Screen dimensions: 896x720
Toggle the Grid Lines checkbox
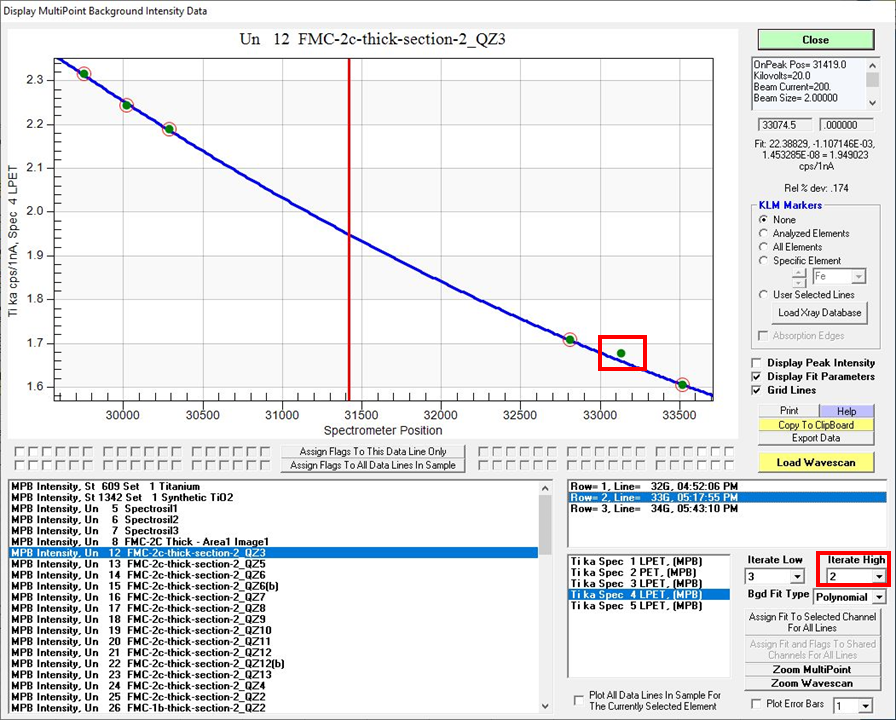pyautogui.click(x=757, y=390)
